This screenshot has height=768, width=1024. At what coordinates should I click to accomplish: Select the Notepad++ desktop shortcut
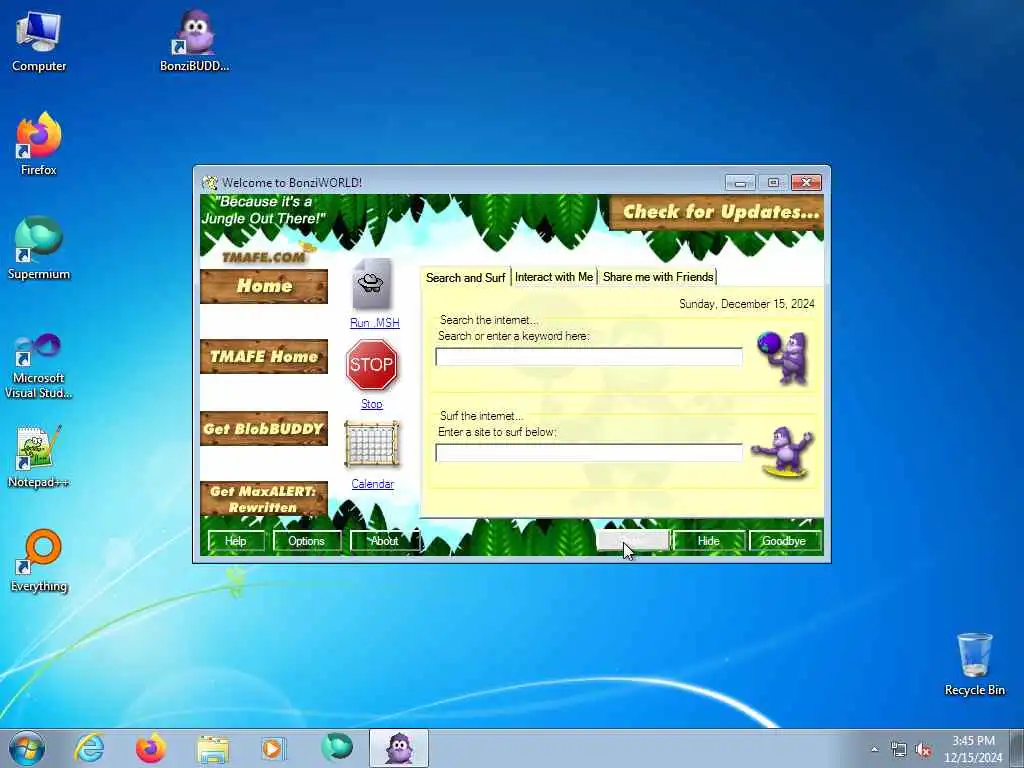[x=39, y=457]
